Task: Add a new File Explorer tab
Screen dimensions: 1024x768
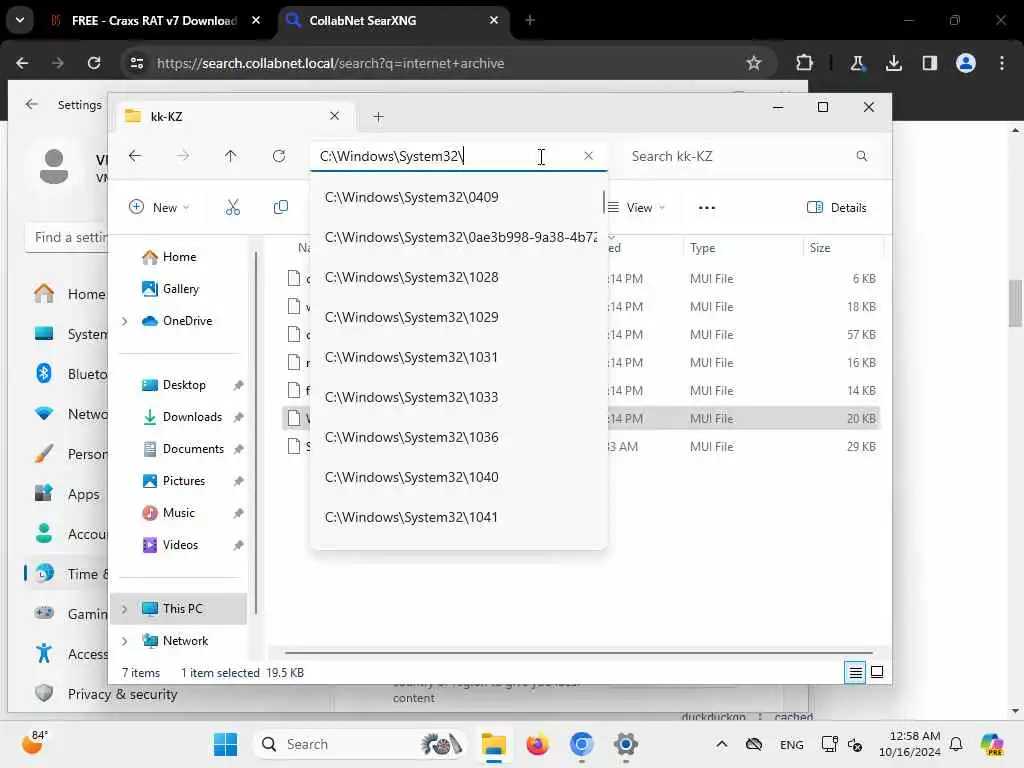Action: coord(378,116)
